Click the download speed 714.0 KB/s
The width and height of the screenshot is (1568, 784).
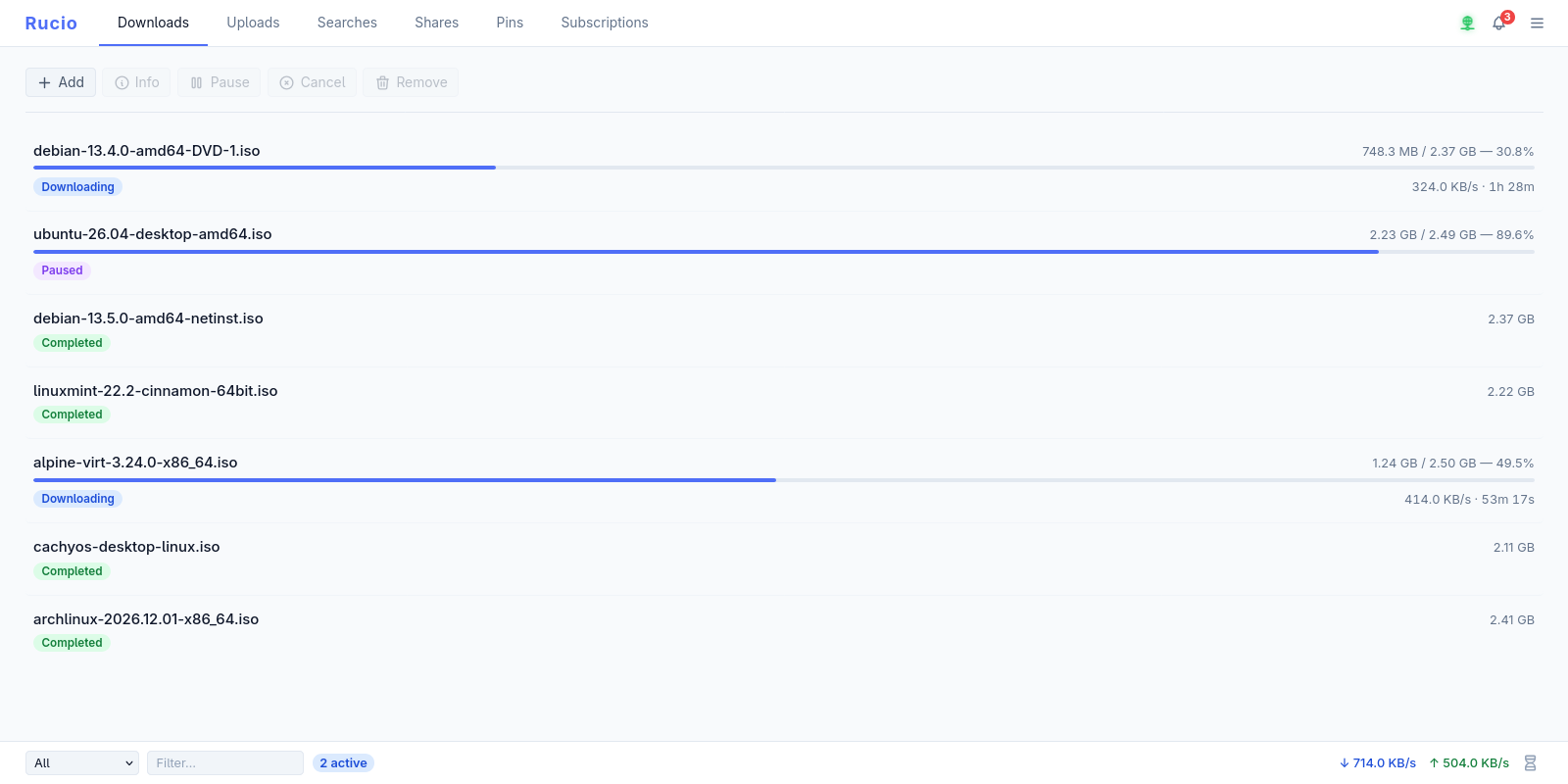(1378, 763)
